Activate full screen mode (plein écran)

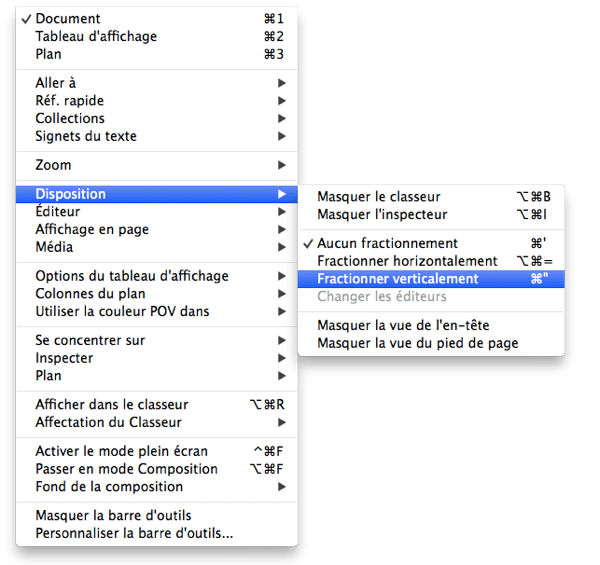(118, 451)
